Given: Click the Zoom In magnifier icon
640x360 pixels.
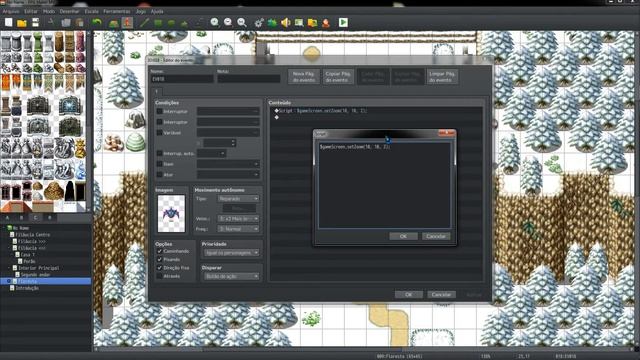Looking at the screenshot, I should [215, 22].
